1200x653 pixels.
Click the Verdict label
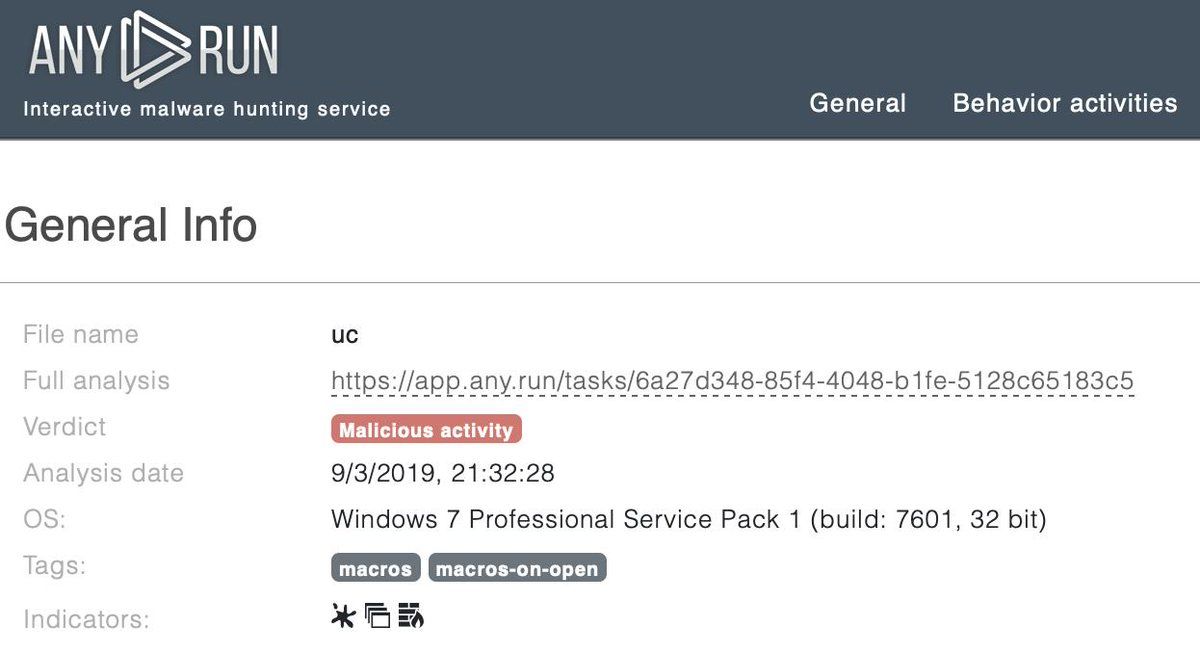pyautogui.click(x=64, y=427)
